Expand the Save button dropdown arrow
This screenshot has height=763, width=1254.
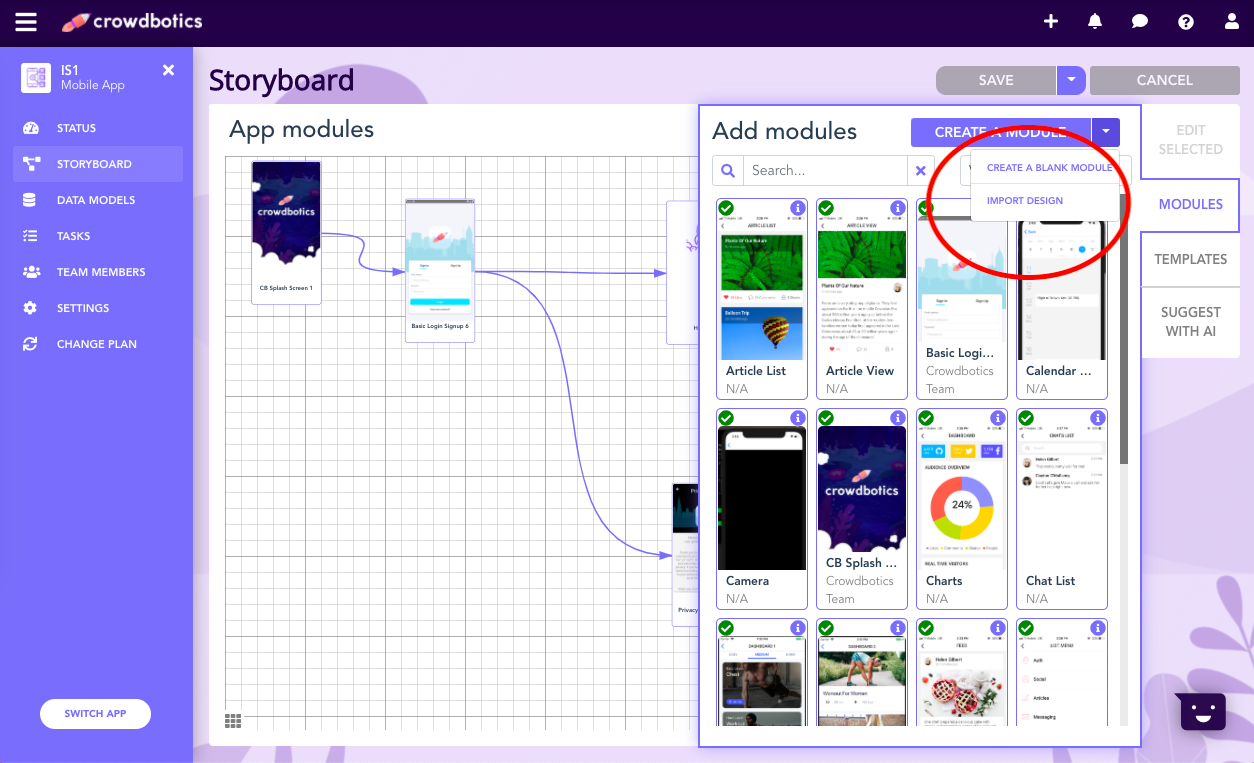click(1071, 80)
